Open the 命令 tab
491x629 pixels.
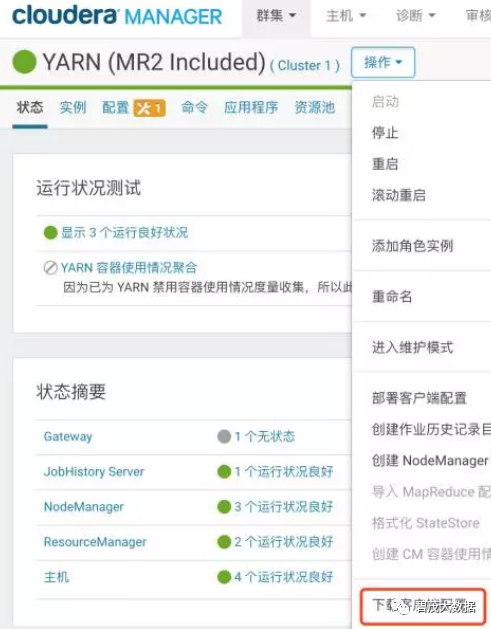(x=195, y=108)
